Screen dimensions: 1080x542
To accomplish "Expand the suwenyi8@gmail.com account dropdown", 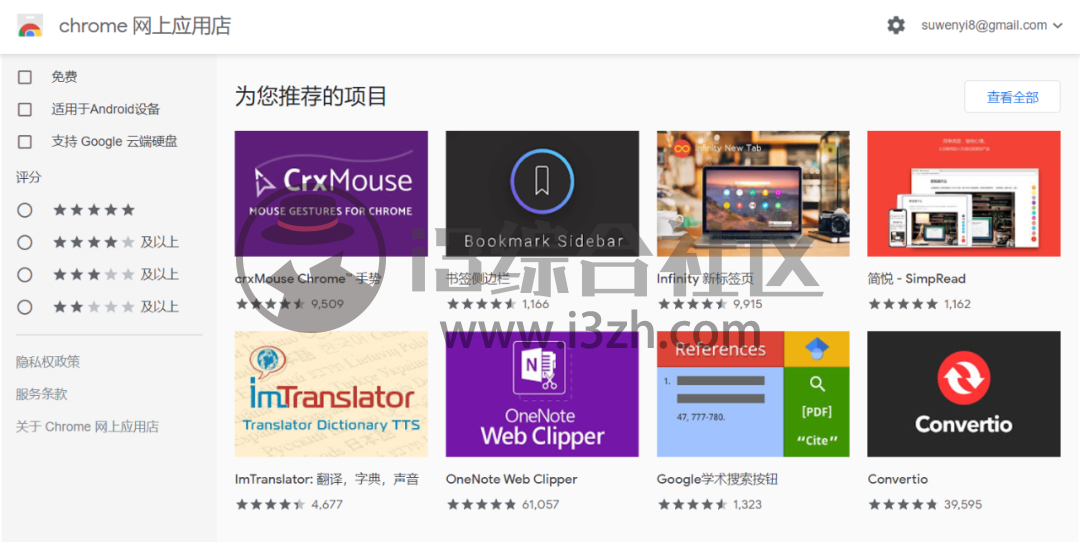I will 993,25.
